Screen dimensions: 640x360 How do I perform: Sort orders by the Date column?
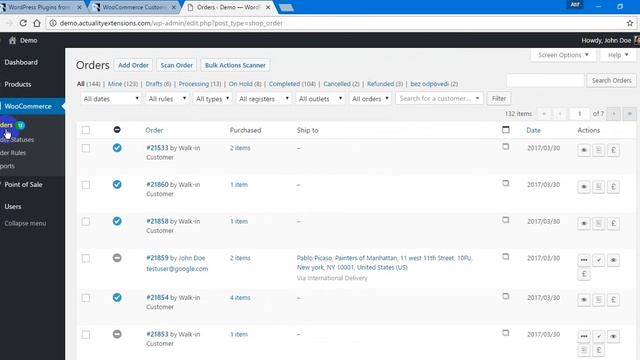click(533, 130)
